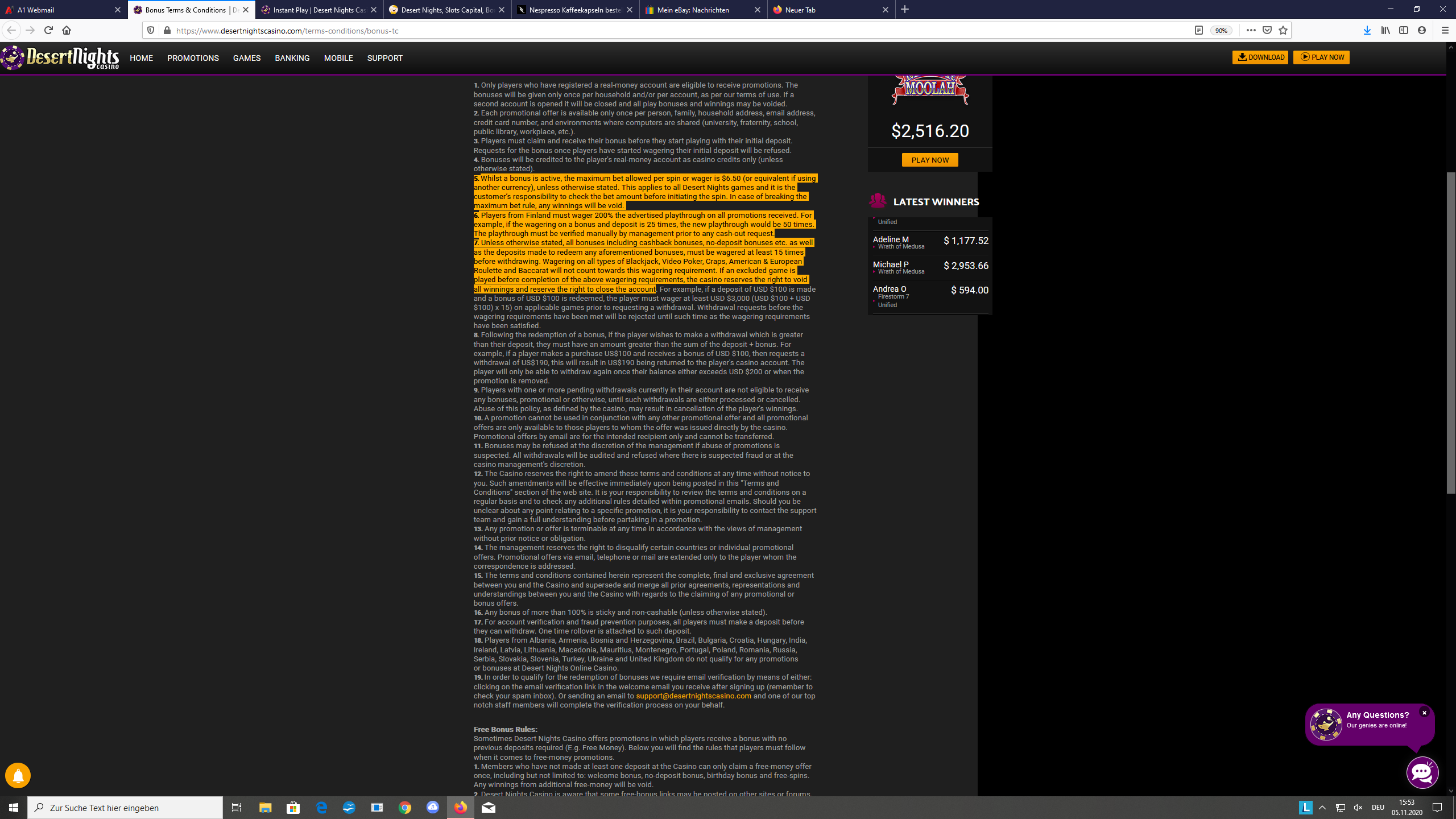Click the Desert Nights Casino logo
This screenshot has height=819, width=1456.
[60, 57]
